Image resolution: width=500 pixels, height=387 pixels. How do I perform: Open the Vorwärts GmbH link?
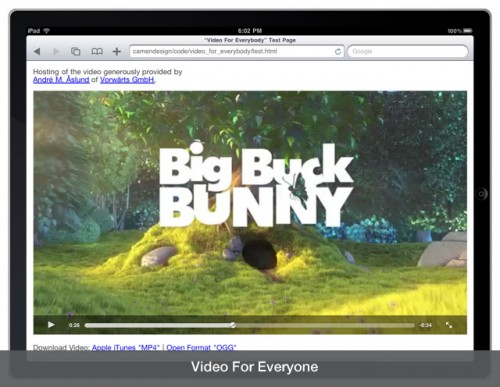pyautogui.click(x=127, y=80)
